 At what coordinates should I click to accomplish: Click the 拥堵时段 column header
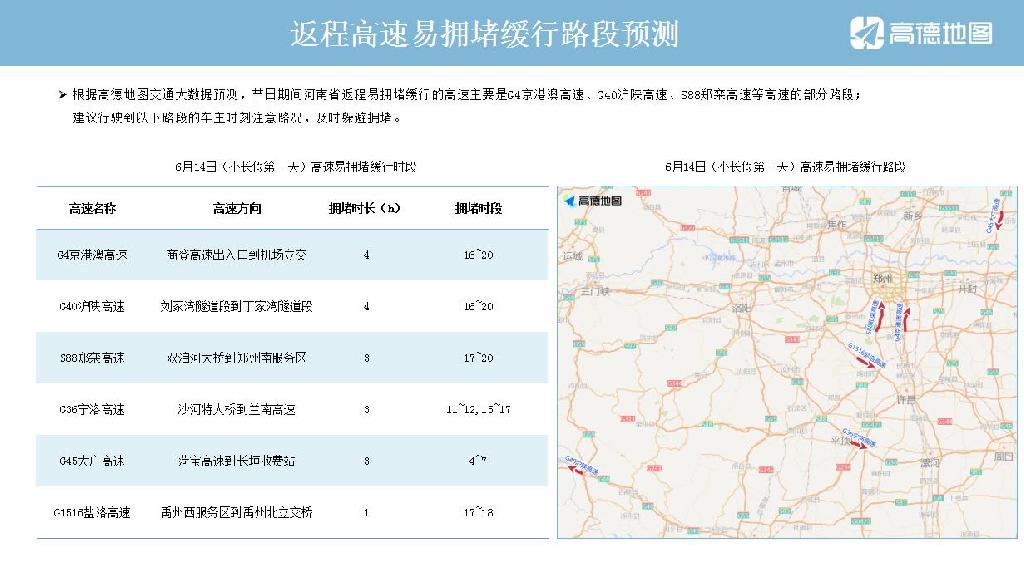[x=478, y=208]
